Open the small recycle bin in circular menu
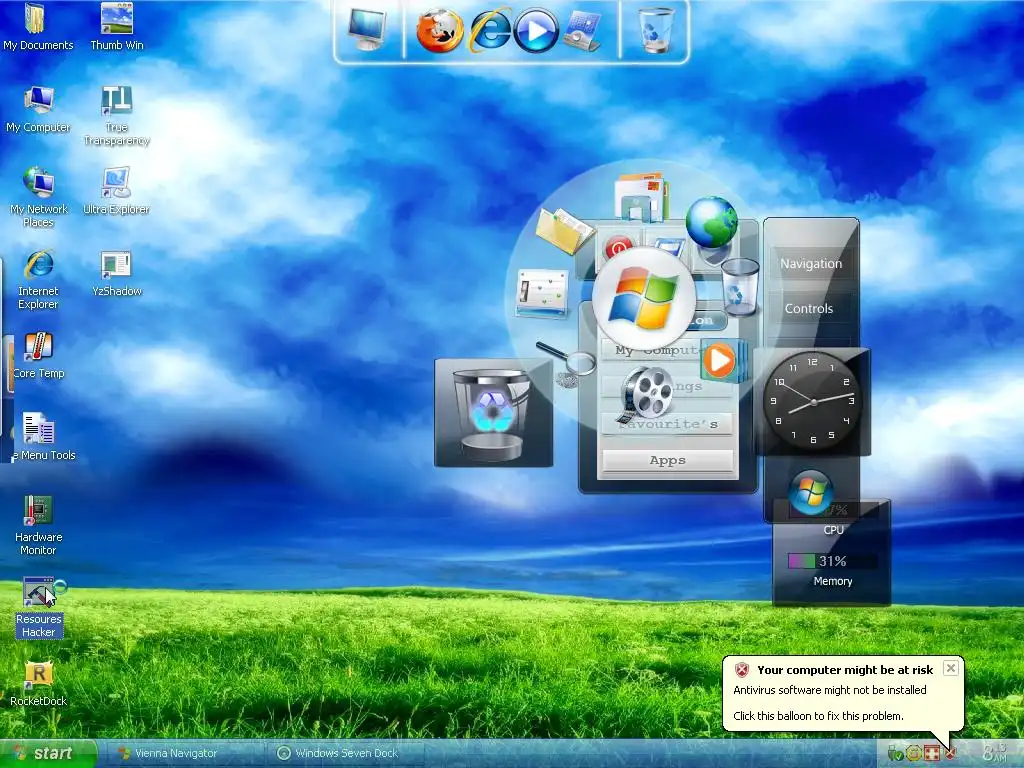 (x=741, y=286)
